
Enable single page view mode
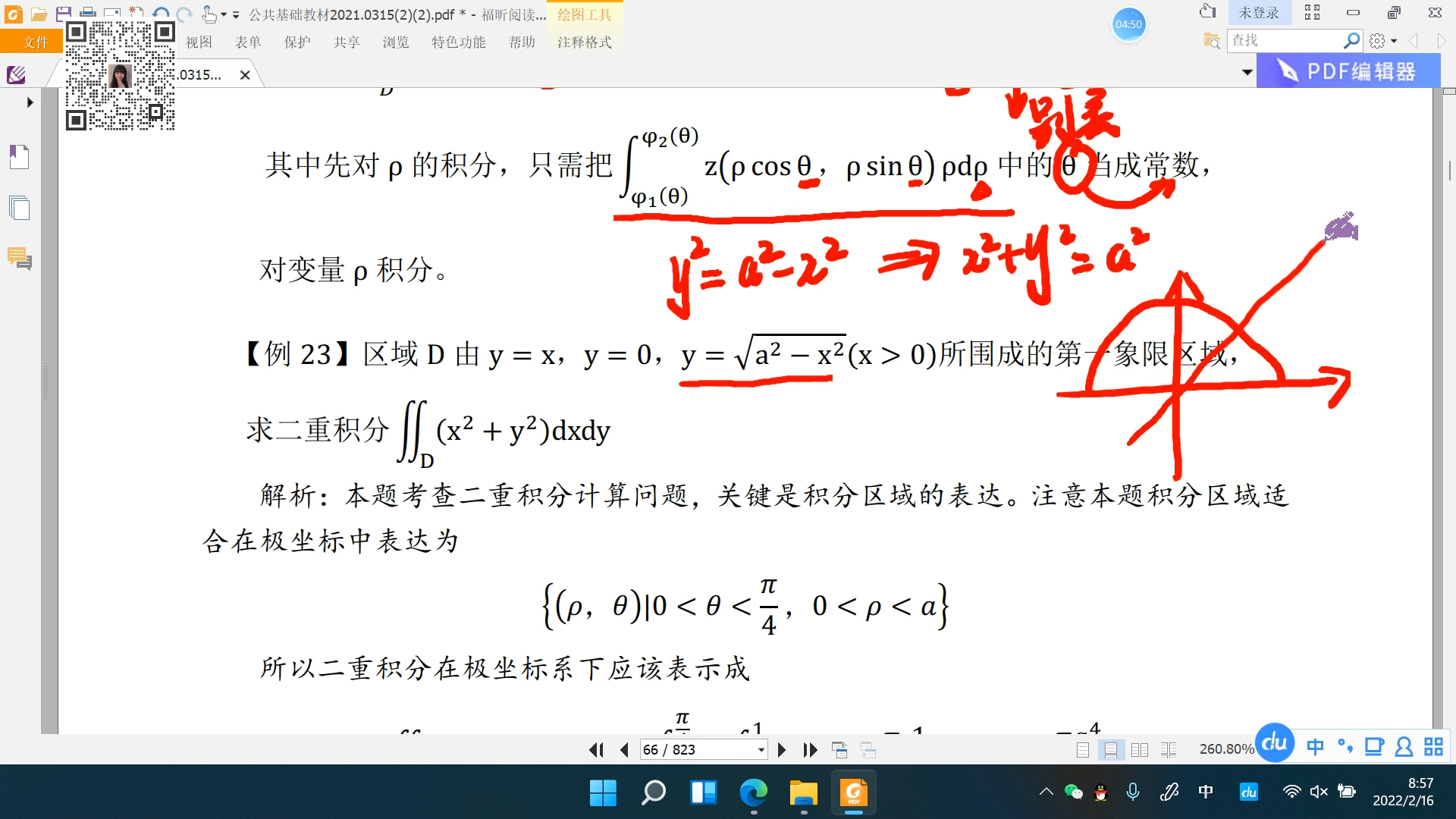1083,750
